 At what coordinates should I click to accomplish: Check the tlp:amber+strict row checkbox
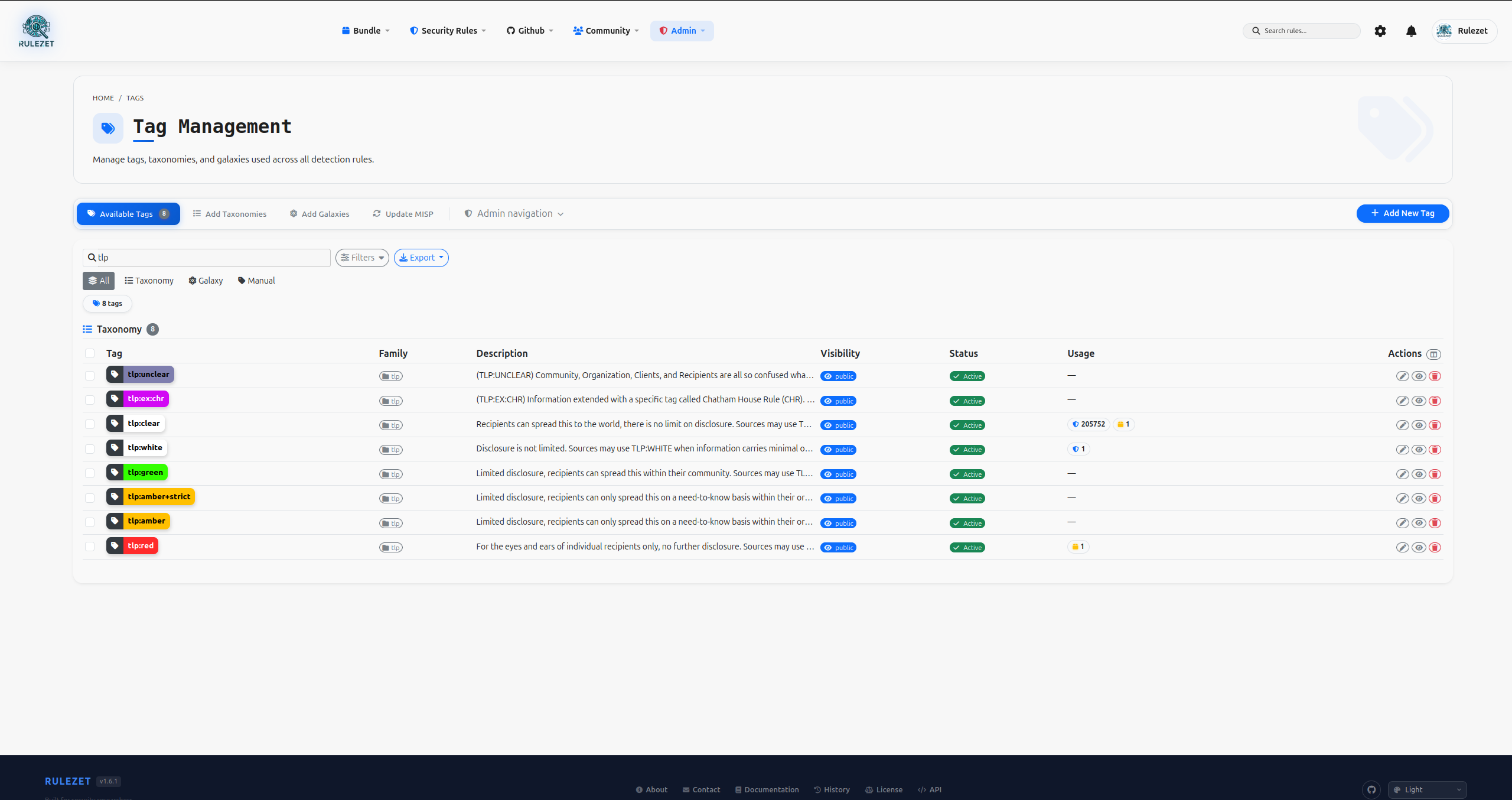click(x=90, y=498)
